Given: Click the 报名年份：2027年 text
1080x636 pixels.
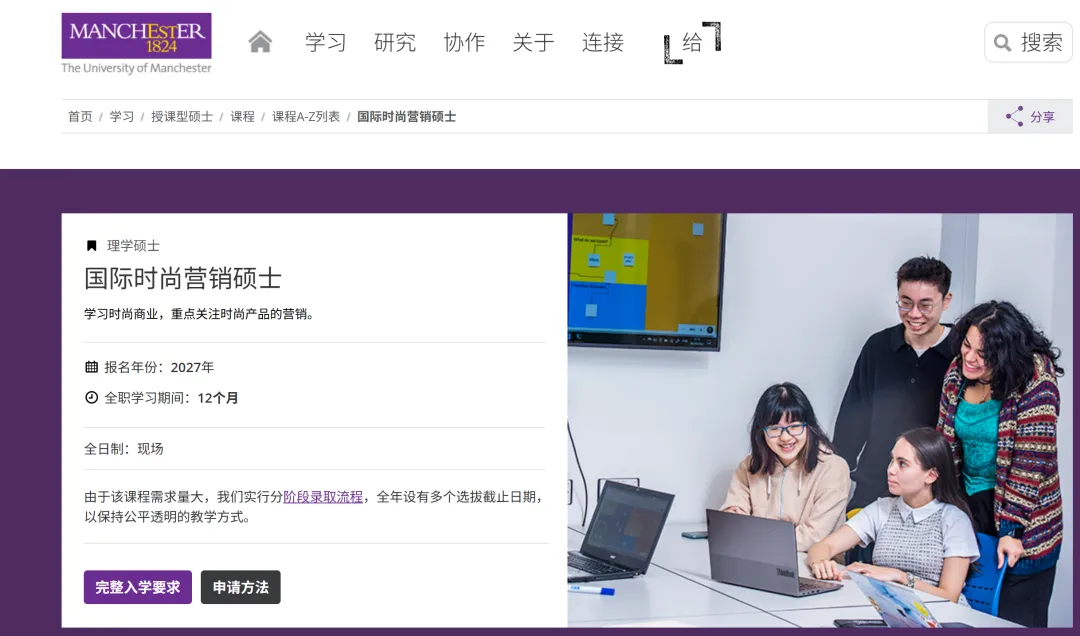Looking at the screenshot, I should (x=159, y=367).
